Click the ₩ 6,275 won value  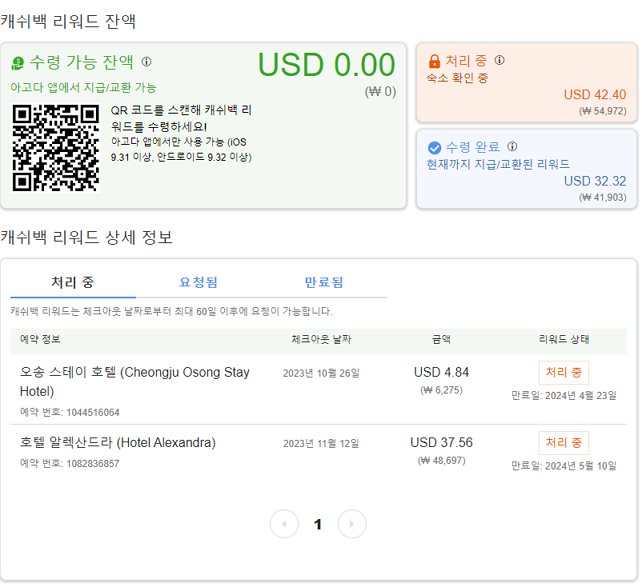pos(441,390)
